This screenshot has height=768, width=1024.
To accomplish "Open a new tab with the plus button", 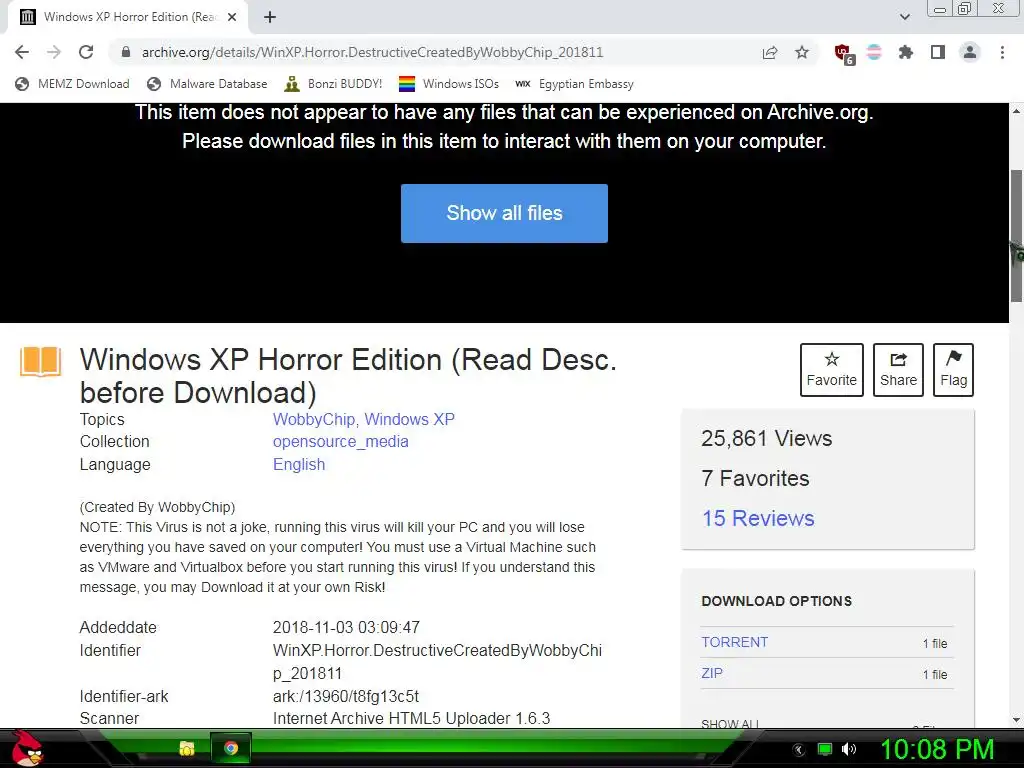I will coord(270,17).
